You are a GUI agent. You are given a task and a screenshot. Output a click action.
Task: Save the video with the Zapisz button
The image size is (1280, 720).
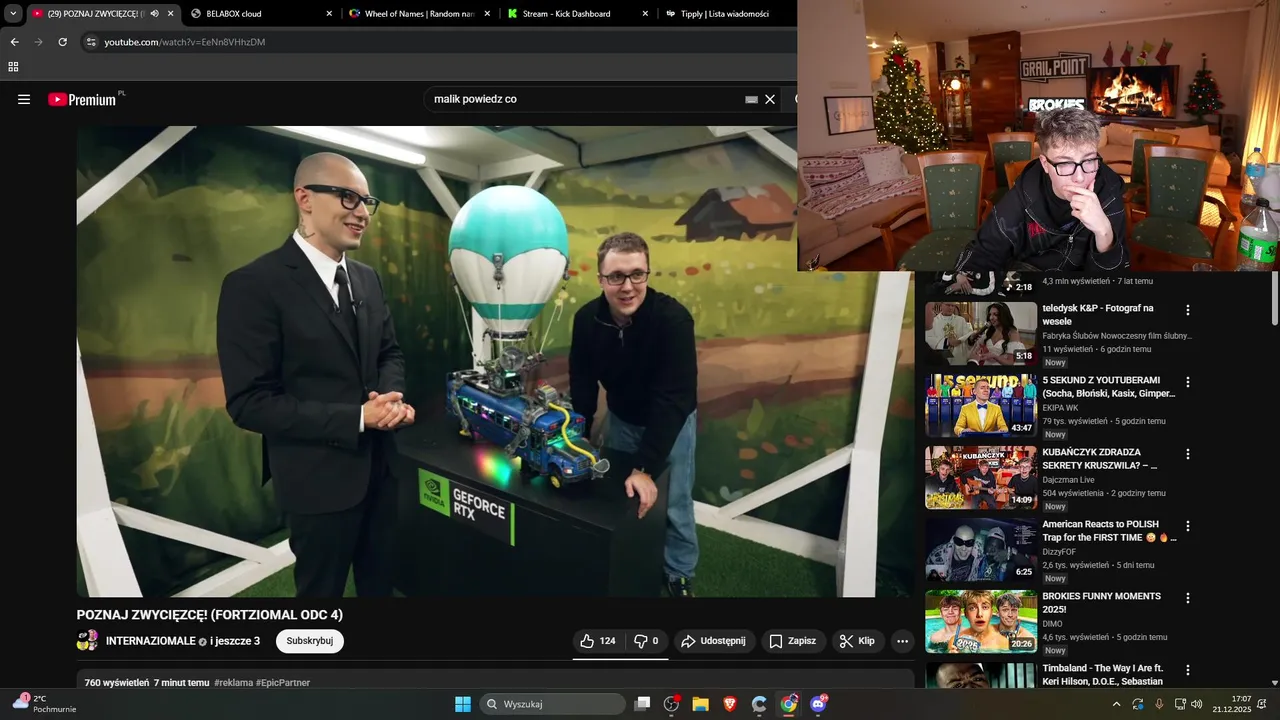pyautogui.click(x=793, y=641)
